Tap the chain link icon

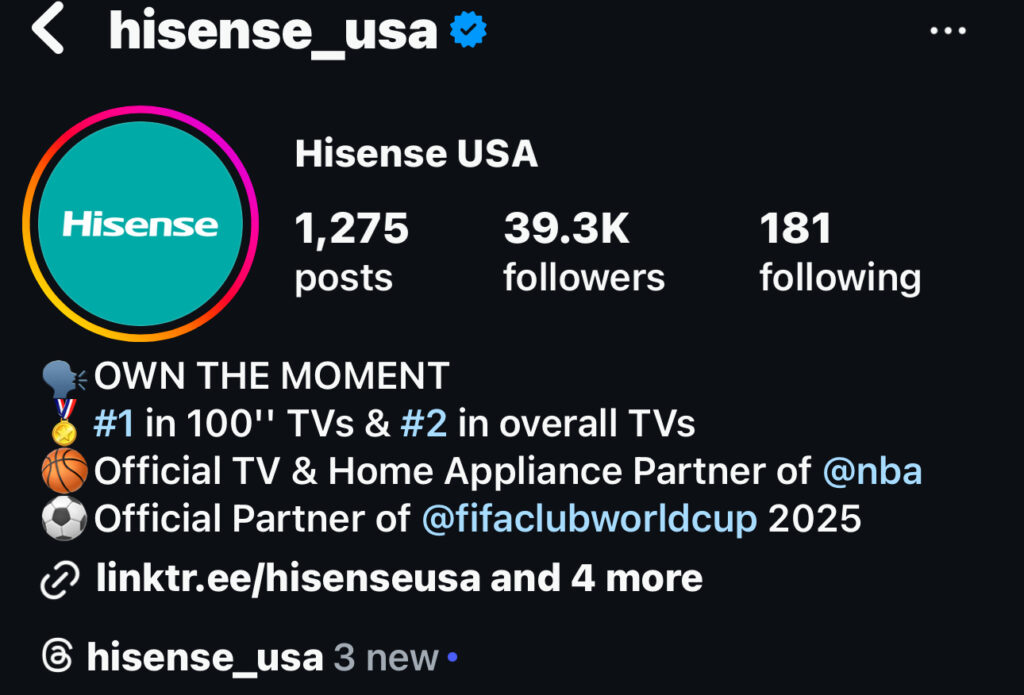(x=60, y=579)
